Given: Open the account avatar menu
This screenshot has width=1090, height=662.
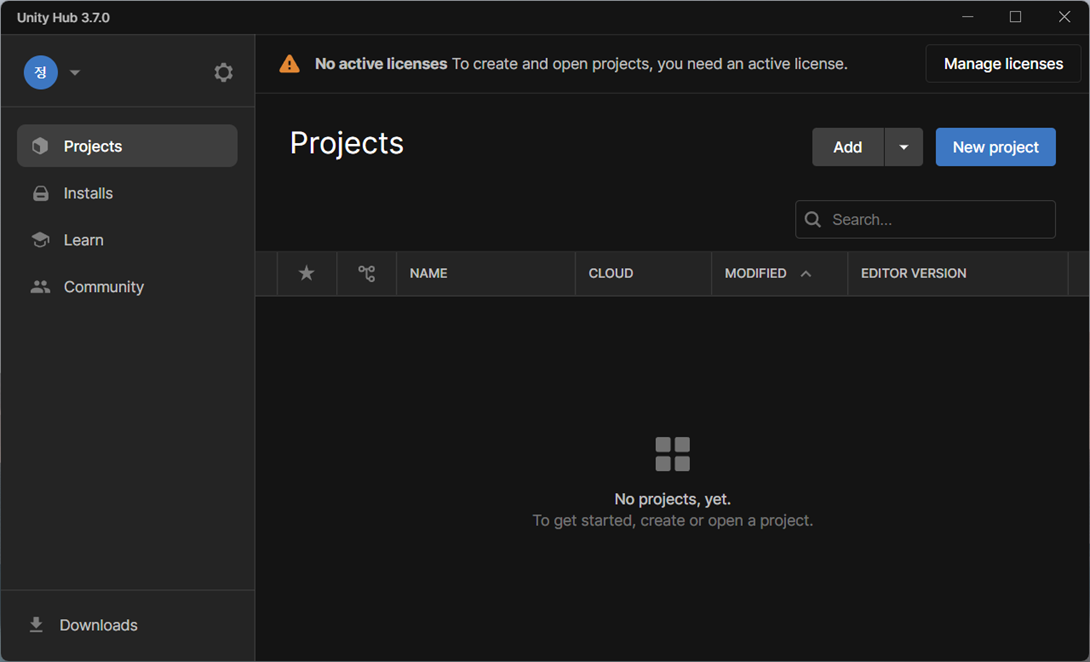Looking at the screenshot, I should pos(41,72).
